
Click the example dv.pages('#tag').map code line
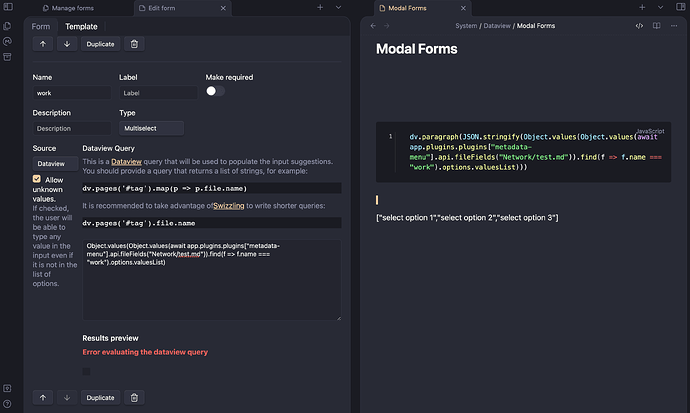212,188
